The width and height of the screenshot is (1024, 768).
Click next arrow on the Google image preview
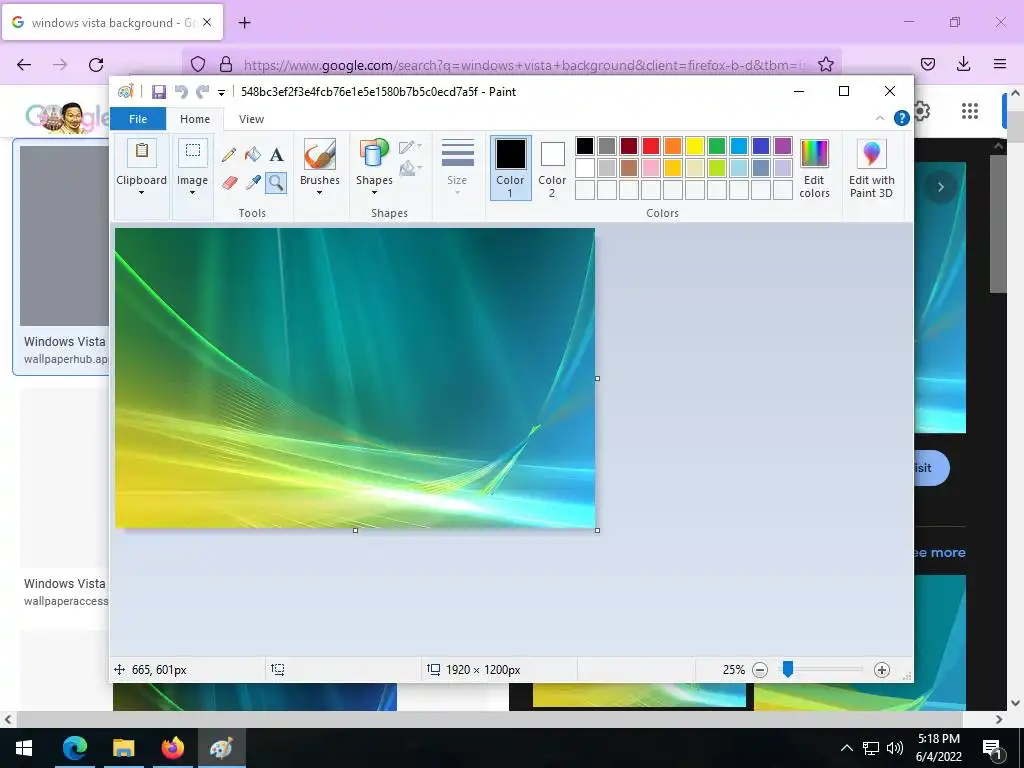pos(940,187)
